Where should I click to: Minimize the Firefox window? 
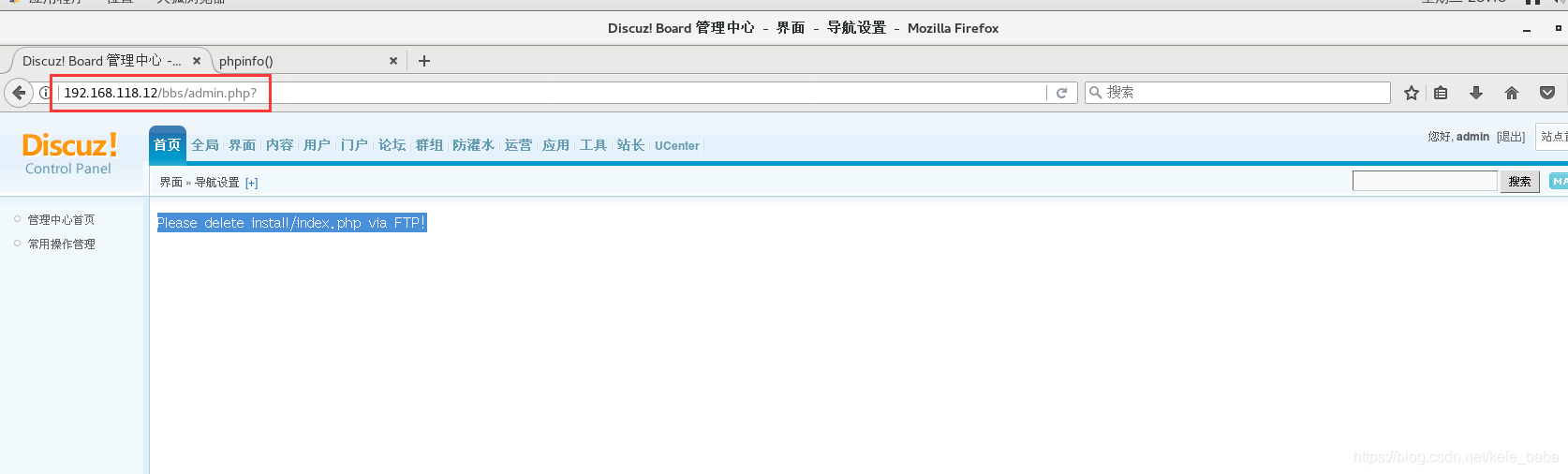click(x=1527, y=29)
